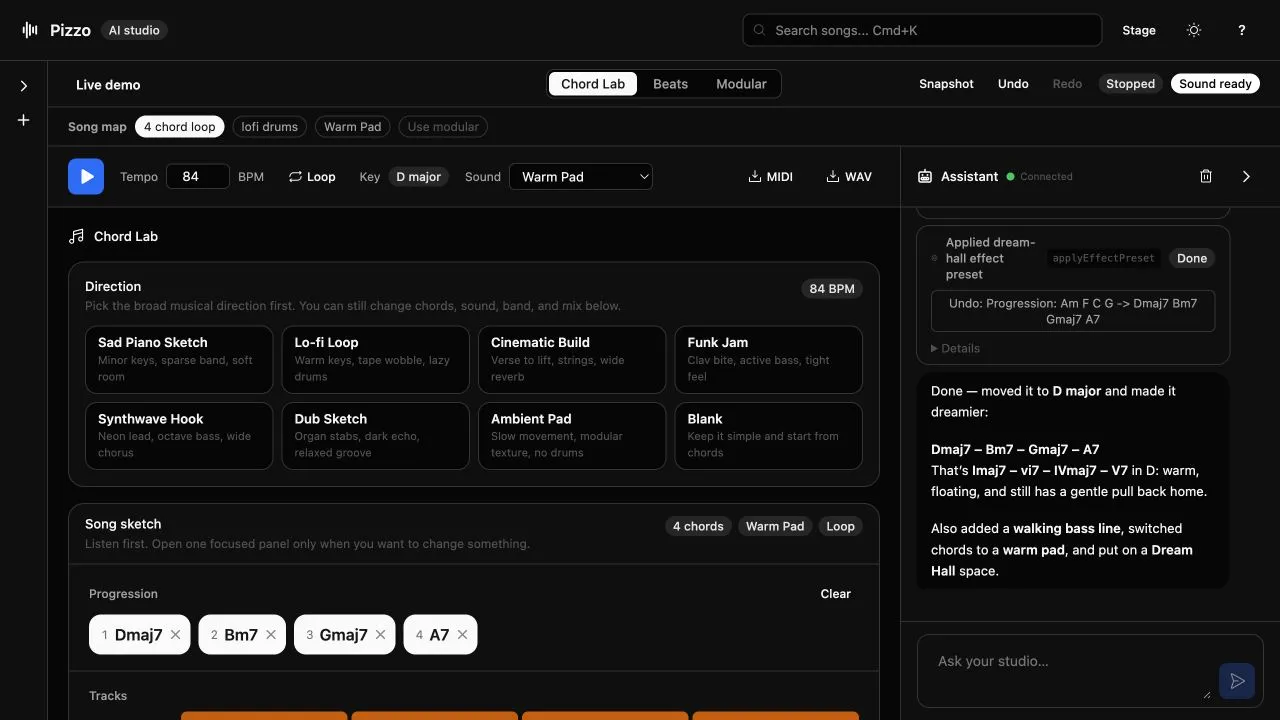The image size is (1280, 720).
Task: Click the search magnifier icon
Action: (760, 30)
